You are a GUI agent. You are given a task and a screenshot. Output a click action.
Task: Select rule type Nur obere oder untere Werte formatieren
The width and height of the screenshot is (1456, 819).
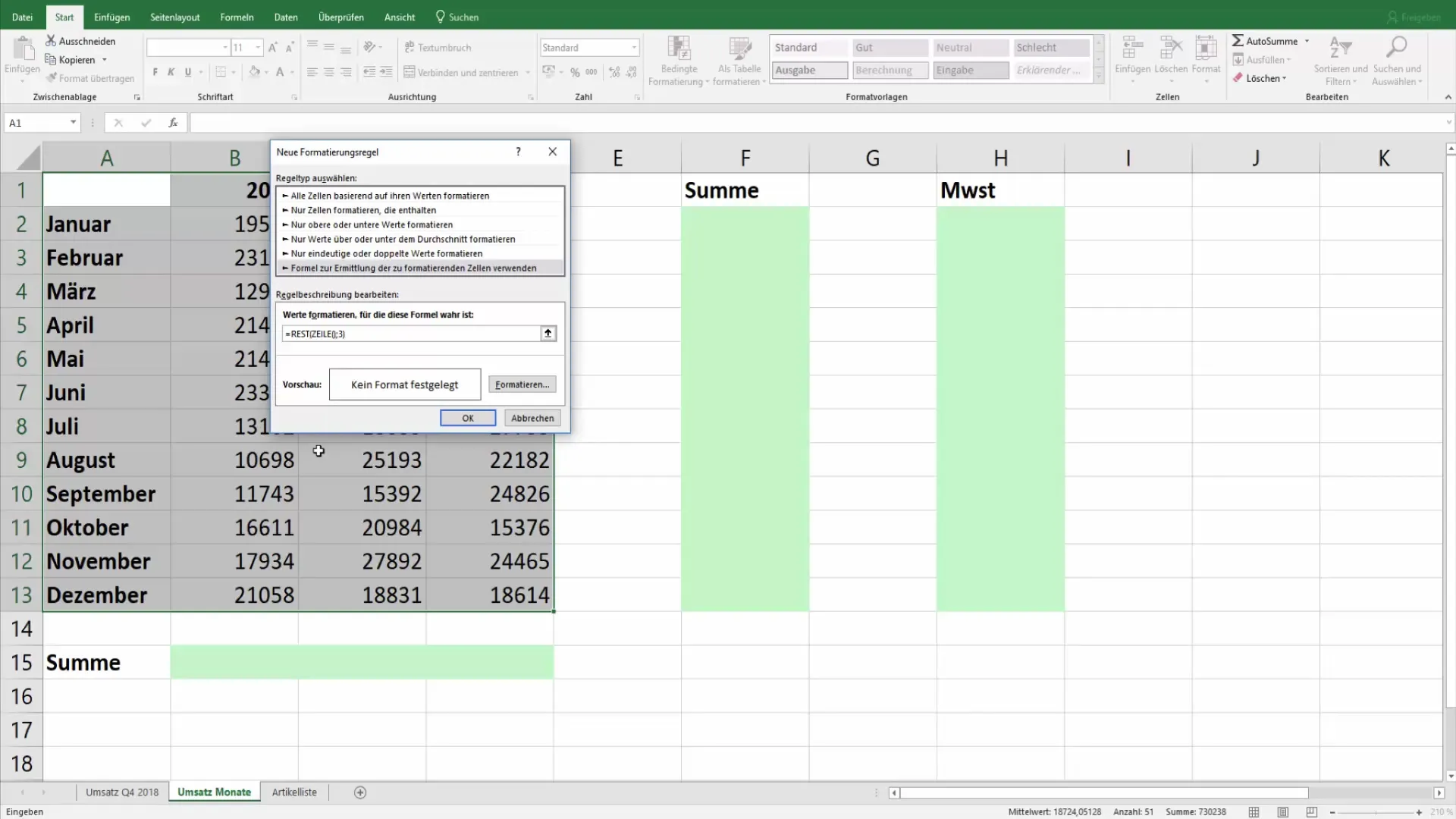[x=421, y=224]
